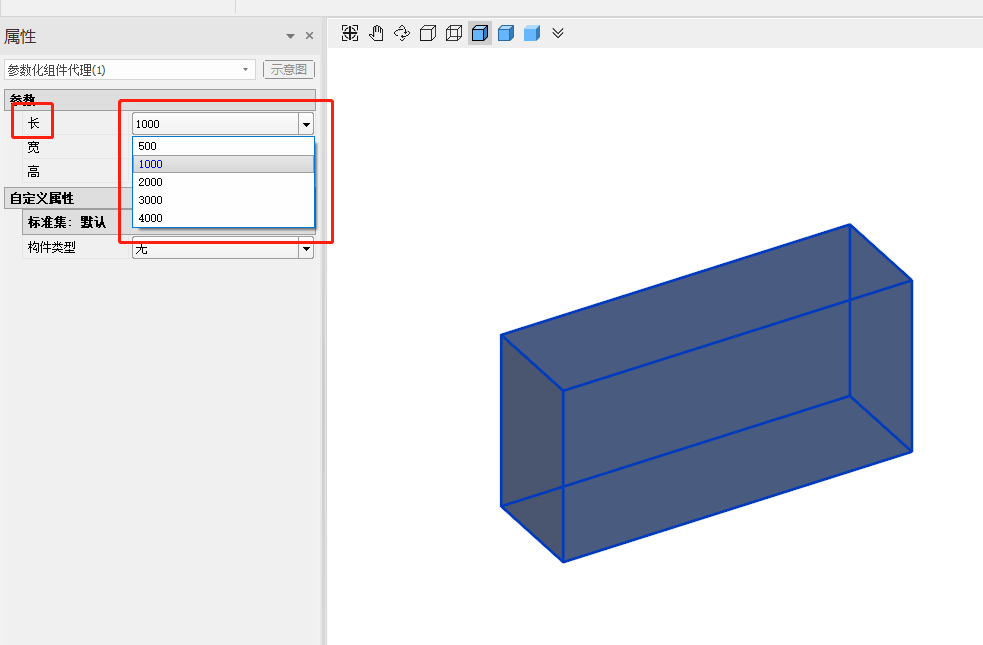Open the 属性 panel options arrow menu

click(x=291, y=36)
